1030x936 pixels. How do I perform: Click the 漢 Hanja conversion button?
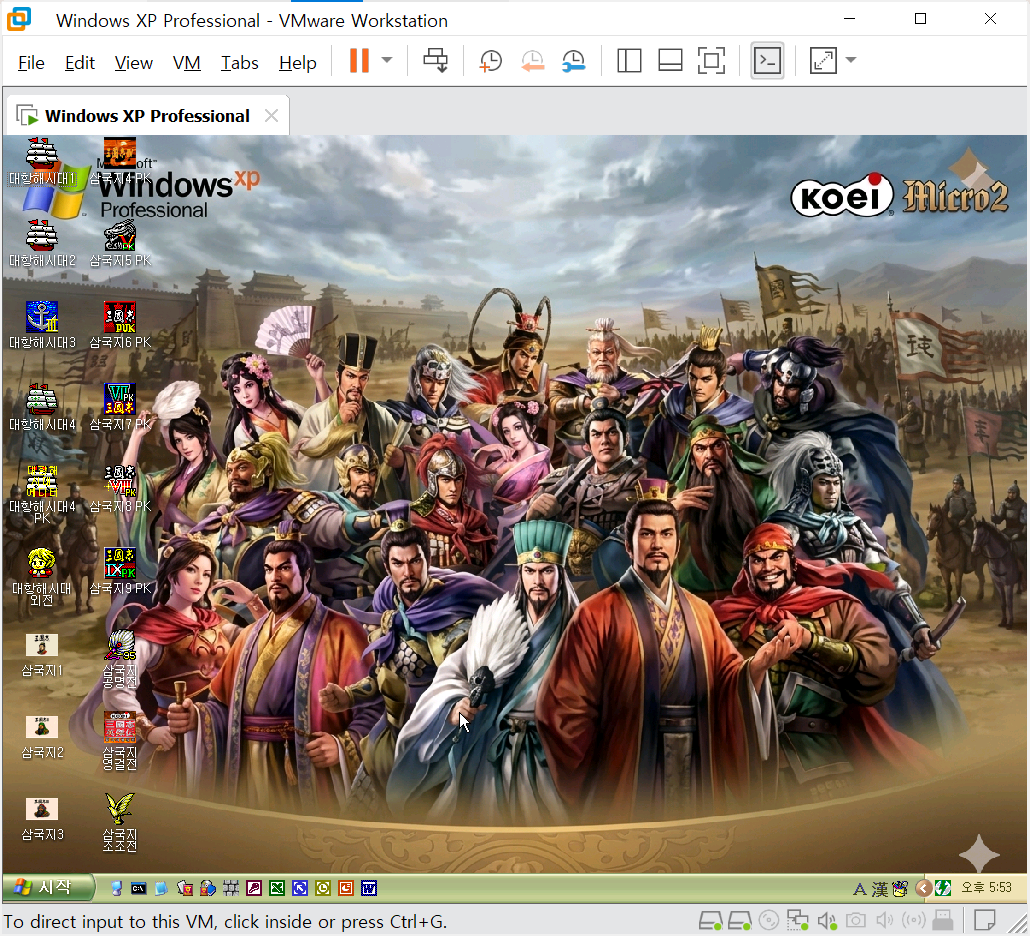pyautogui.click(x=880, y=889)
